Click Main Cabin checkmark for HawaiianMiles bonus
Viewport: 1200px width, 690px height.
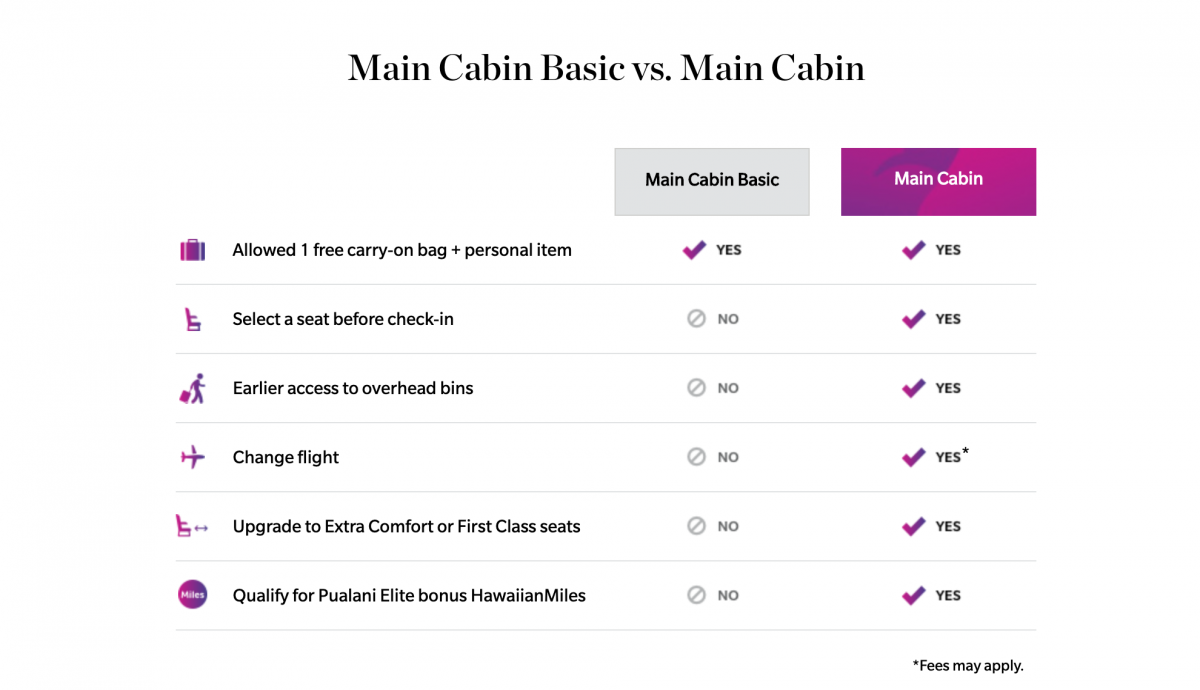click(913, 595)
